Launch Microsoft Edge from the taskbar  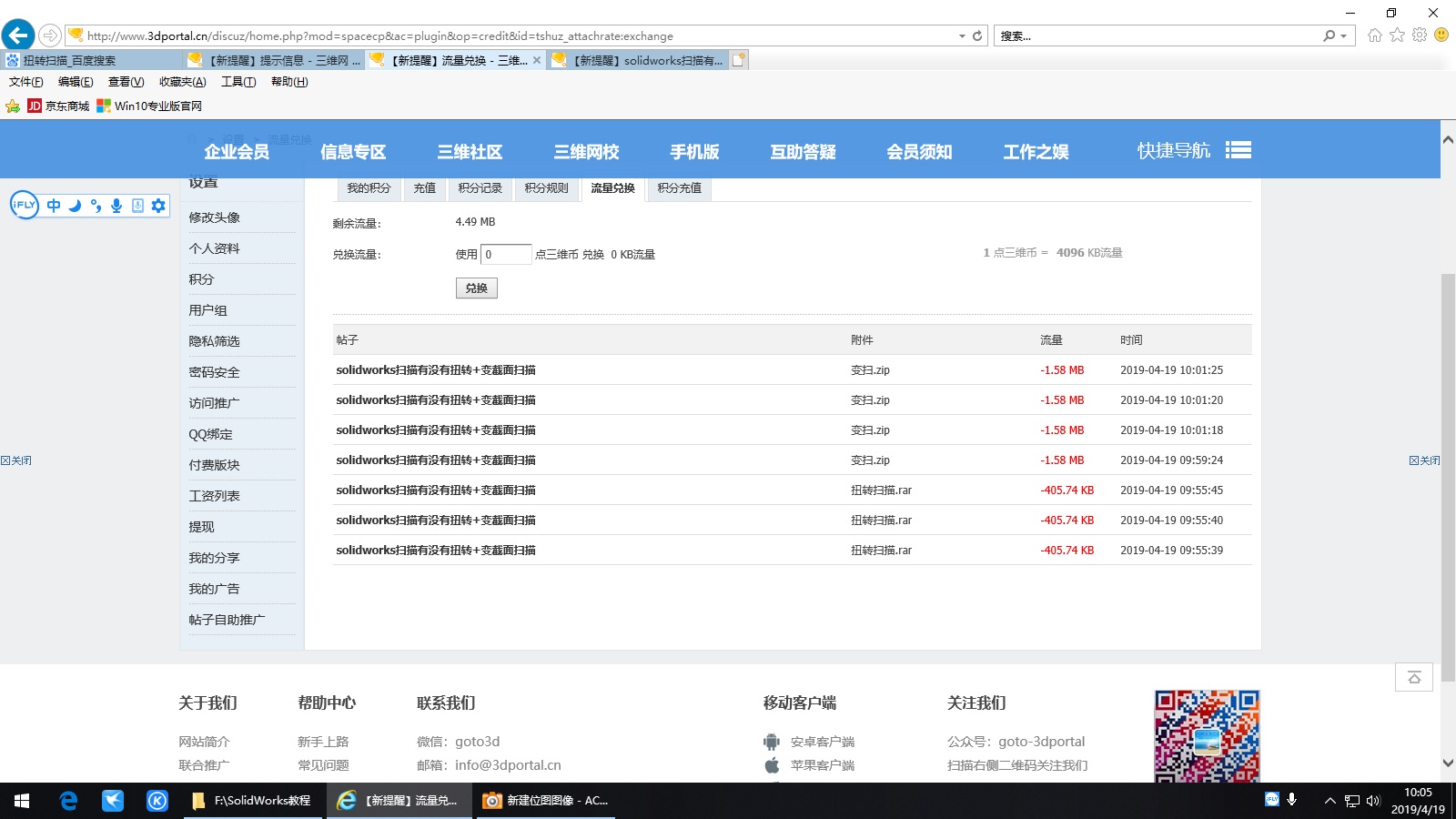(x=68, y=801)
